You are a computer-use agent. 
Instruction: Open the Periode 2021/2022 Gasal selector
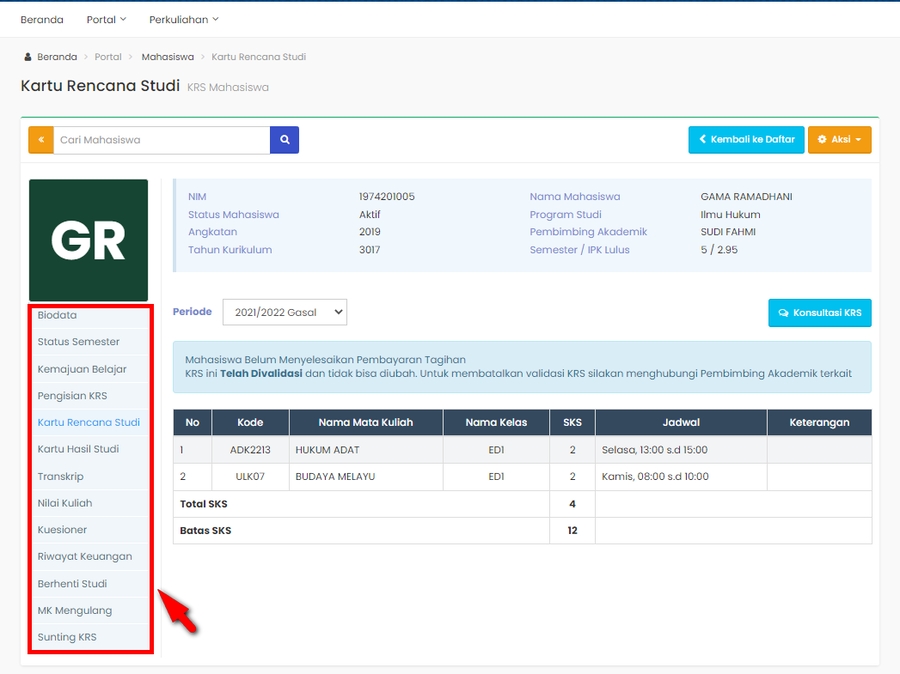click(x=284, y=312)
